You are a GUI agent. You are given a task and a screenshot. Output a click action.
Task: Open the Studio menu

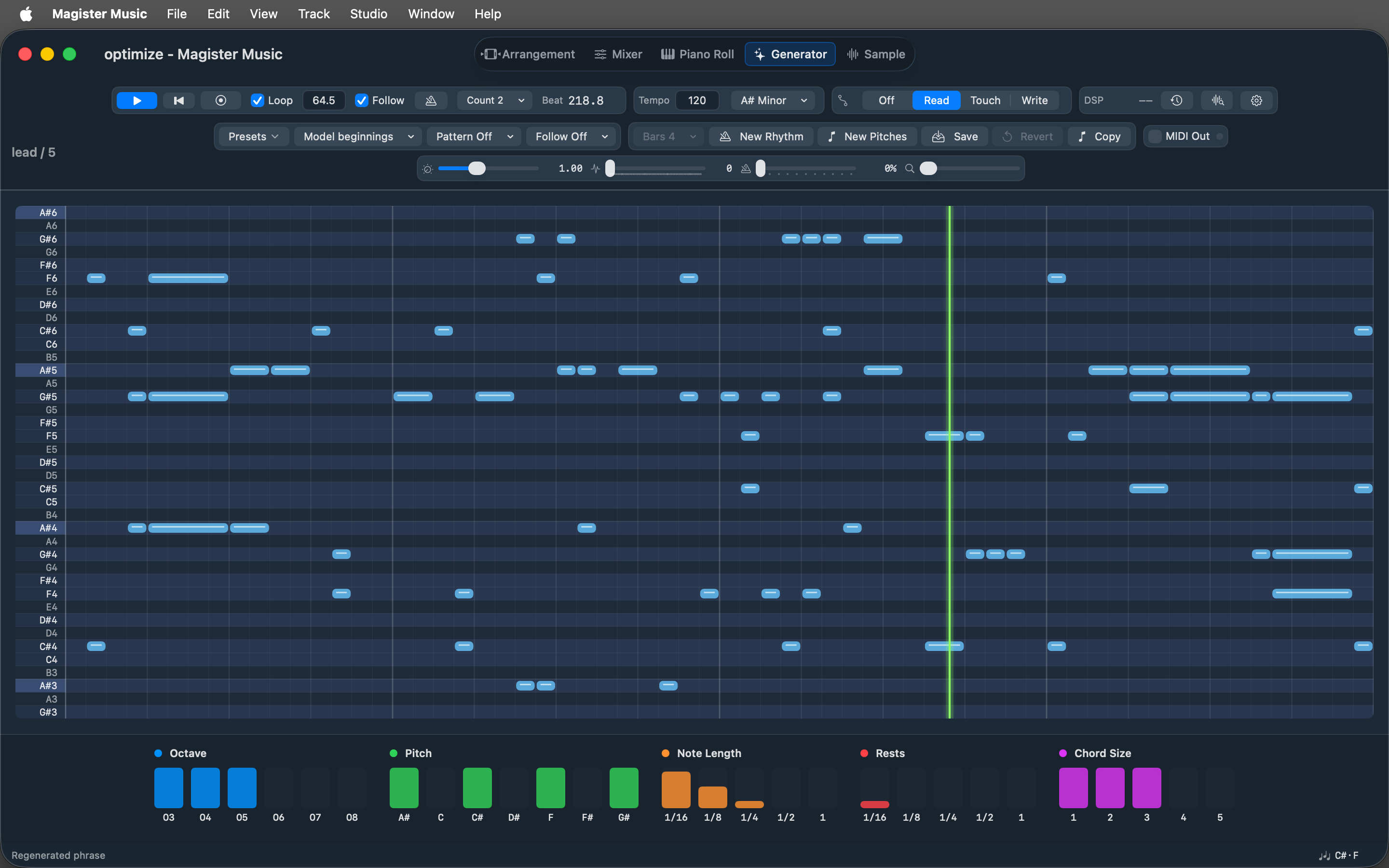pos(368,14)
